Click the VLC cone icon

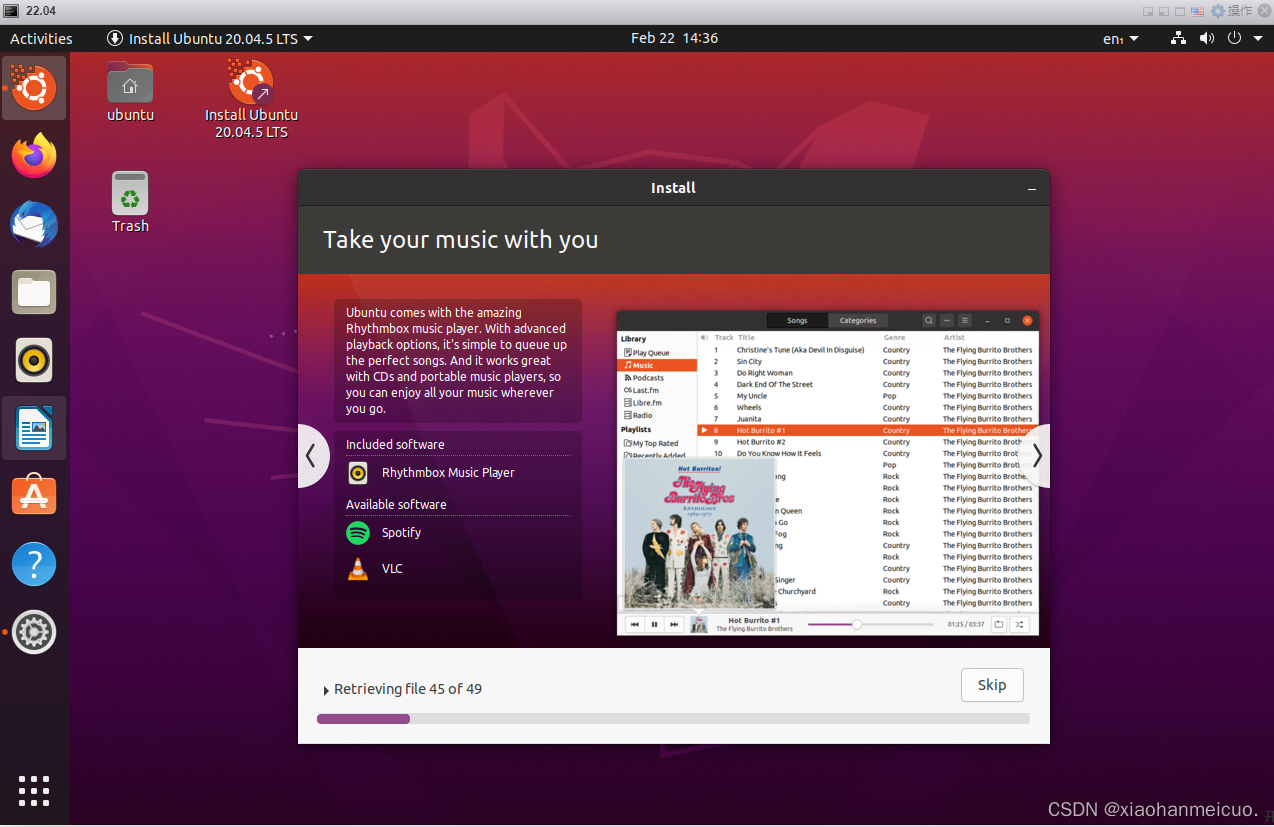coord(358,569)
